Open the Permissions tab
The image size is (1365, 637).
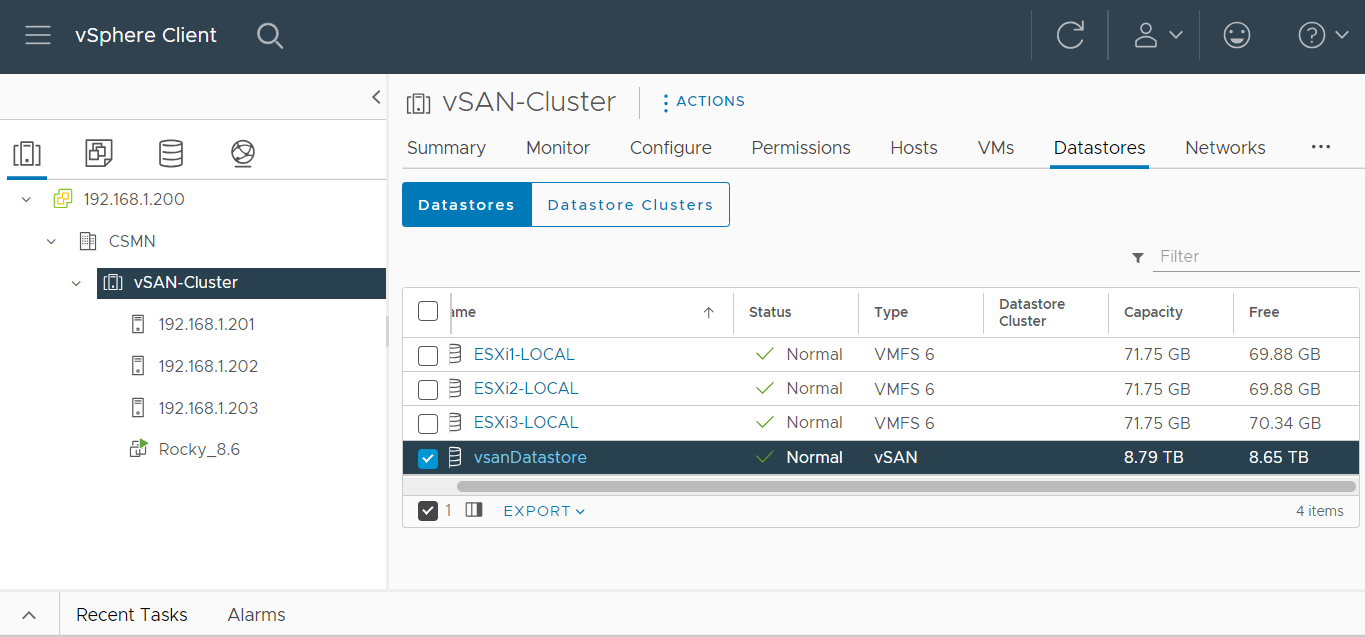(x=801, y=148)
